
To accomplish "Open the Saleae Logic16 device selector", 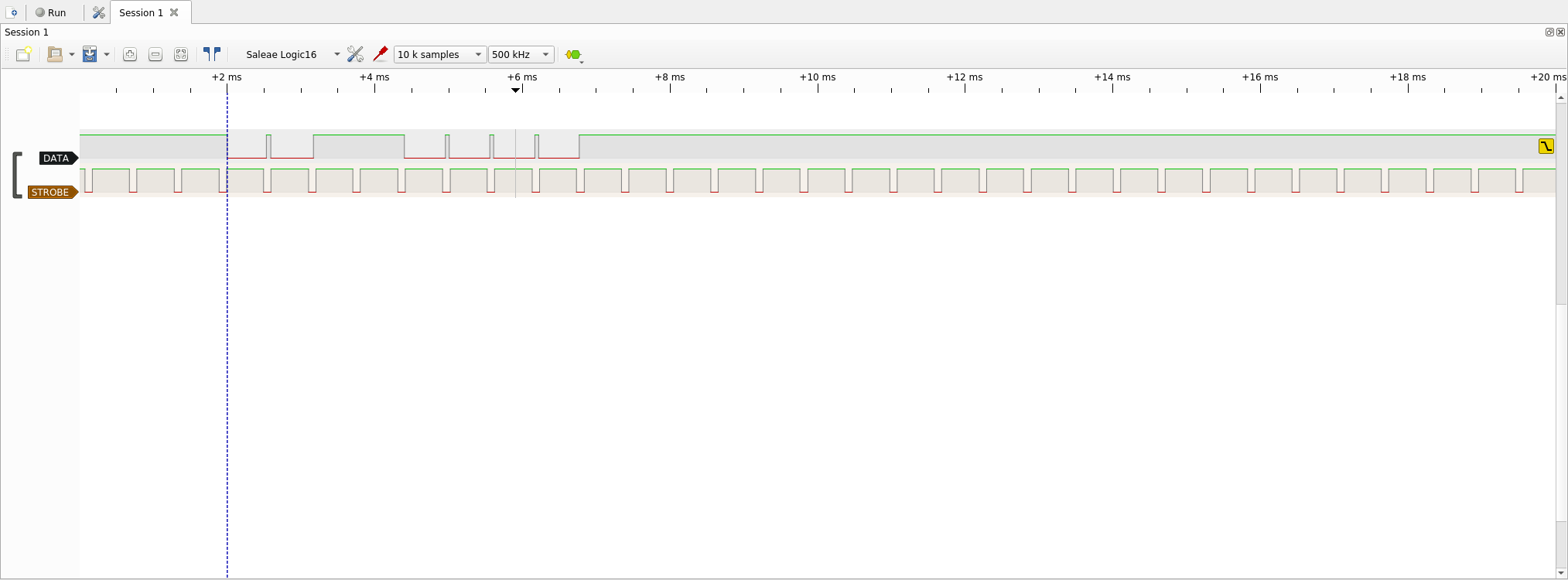I will pyautogui.click(x=292, y=54).
